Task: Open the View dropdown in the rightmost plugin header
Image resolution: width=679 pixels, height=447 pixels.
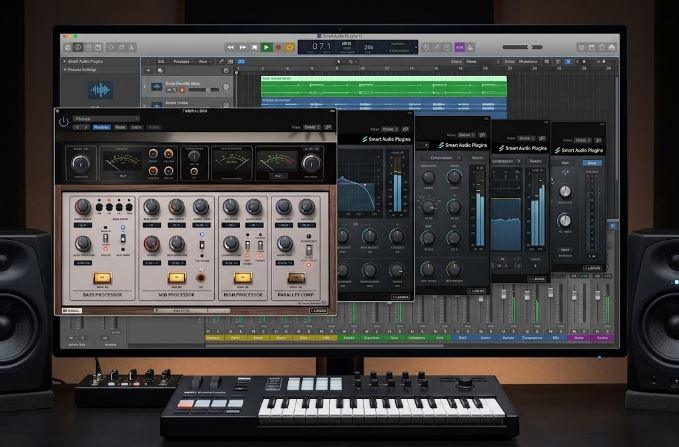Action: [x=582, y=140]
